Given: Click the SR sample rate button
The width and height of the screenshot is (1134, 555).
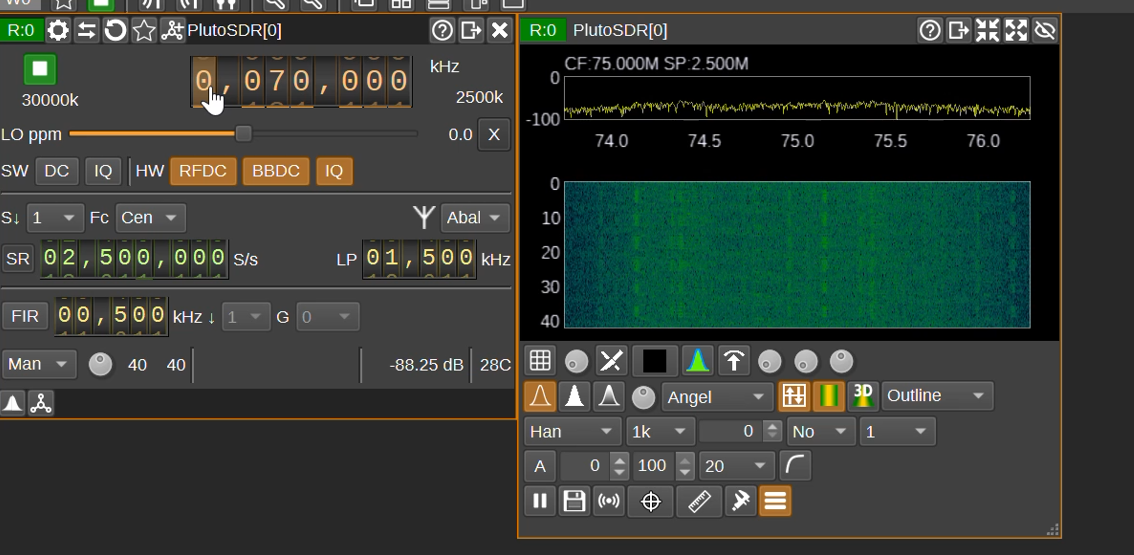Looking at the screenshot, I should (18, 259).
